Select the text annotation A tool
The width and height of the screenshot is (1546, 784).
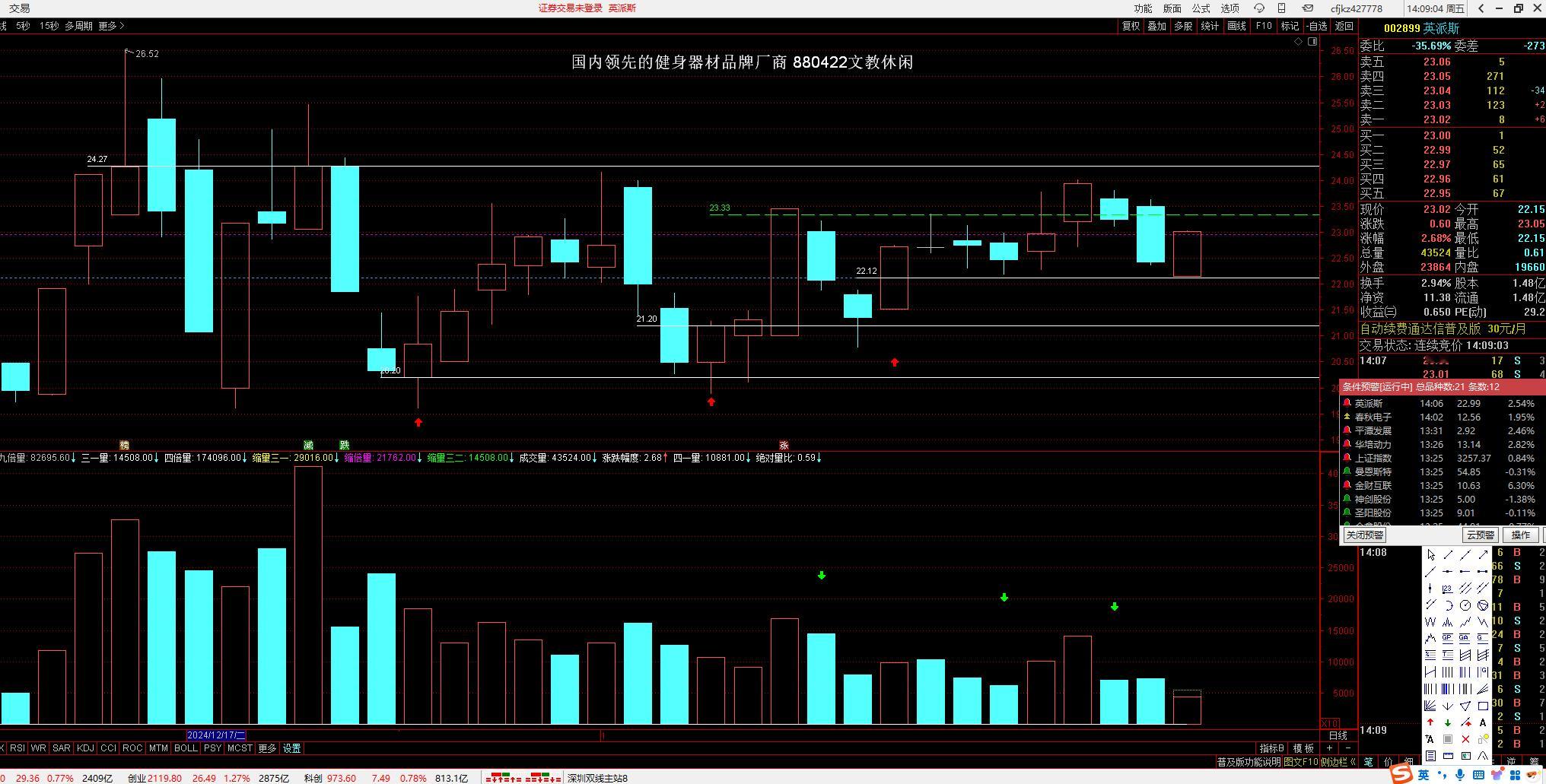(x=1483, y=722)
